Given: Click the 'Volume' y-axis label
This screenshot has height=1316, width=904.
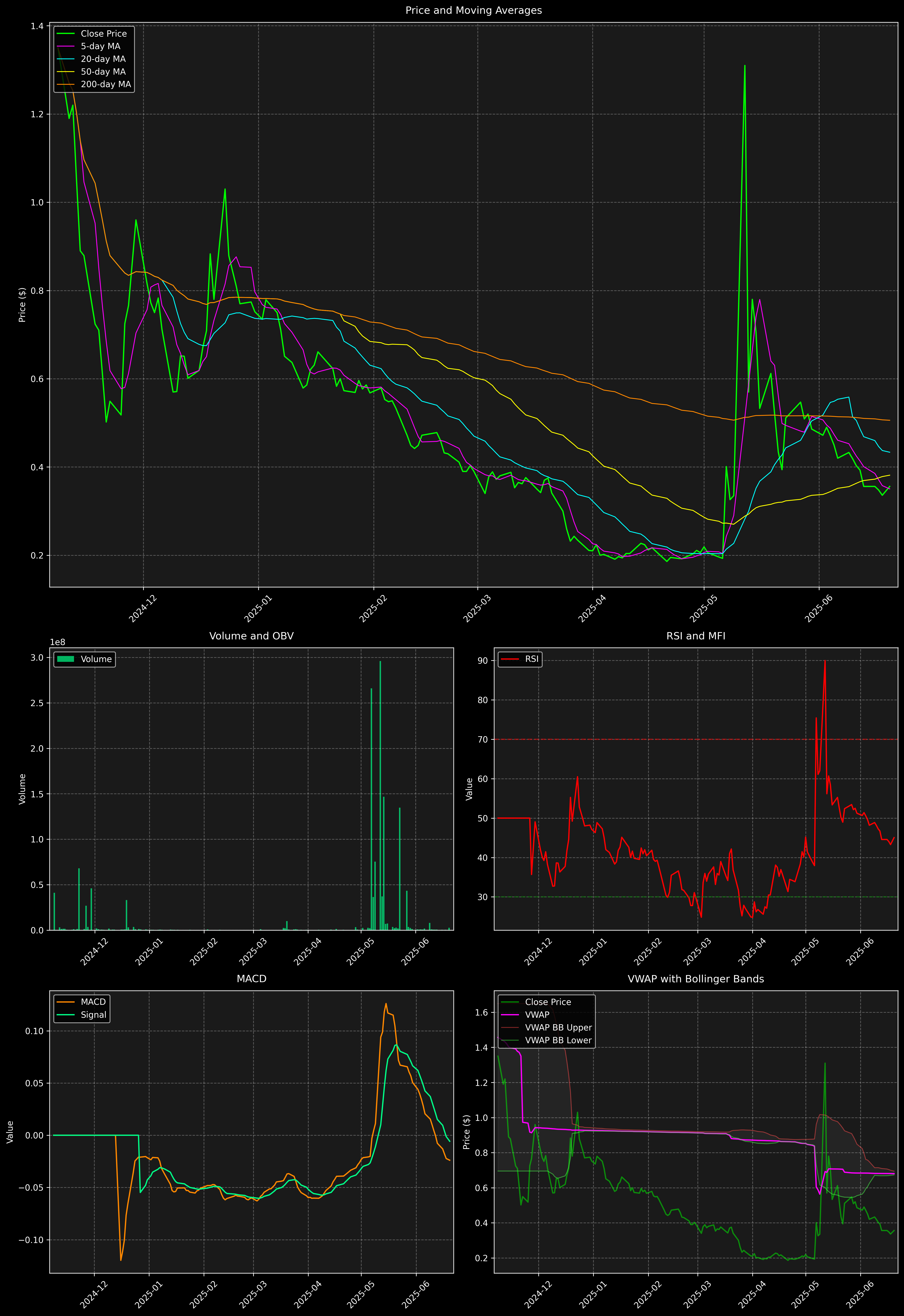Looking at the screenshot, I should pos(22,789).
